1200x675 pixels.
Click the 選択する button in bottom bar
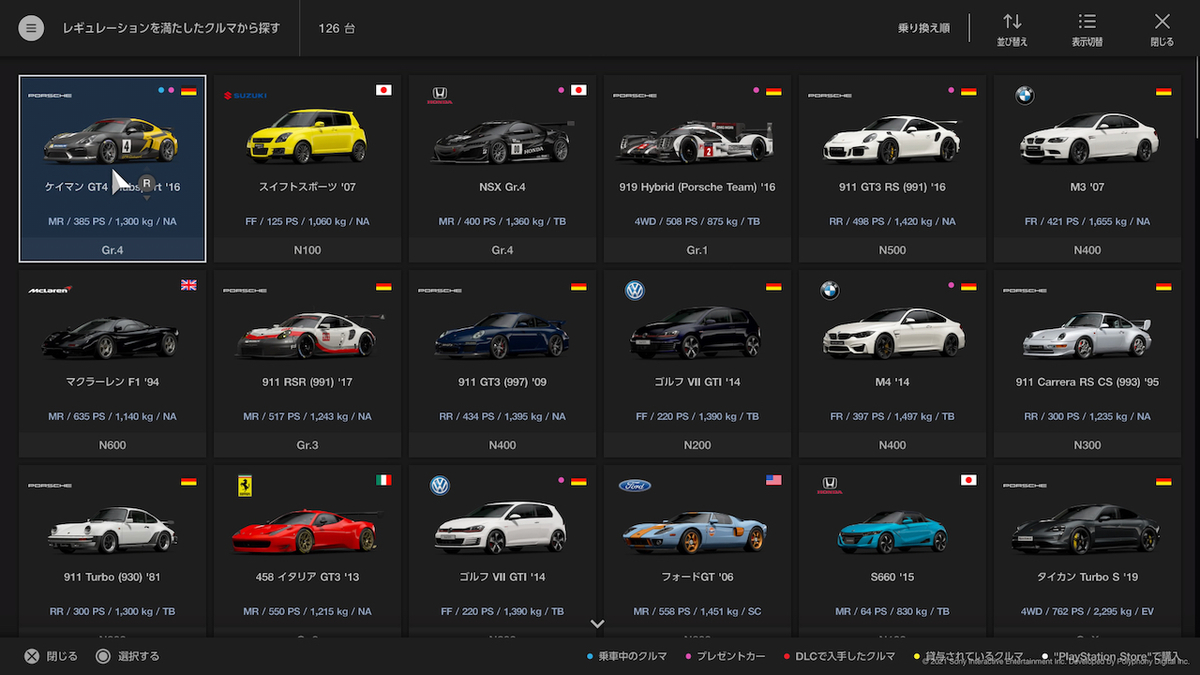click(x=127, y=656)
